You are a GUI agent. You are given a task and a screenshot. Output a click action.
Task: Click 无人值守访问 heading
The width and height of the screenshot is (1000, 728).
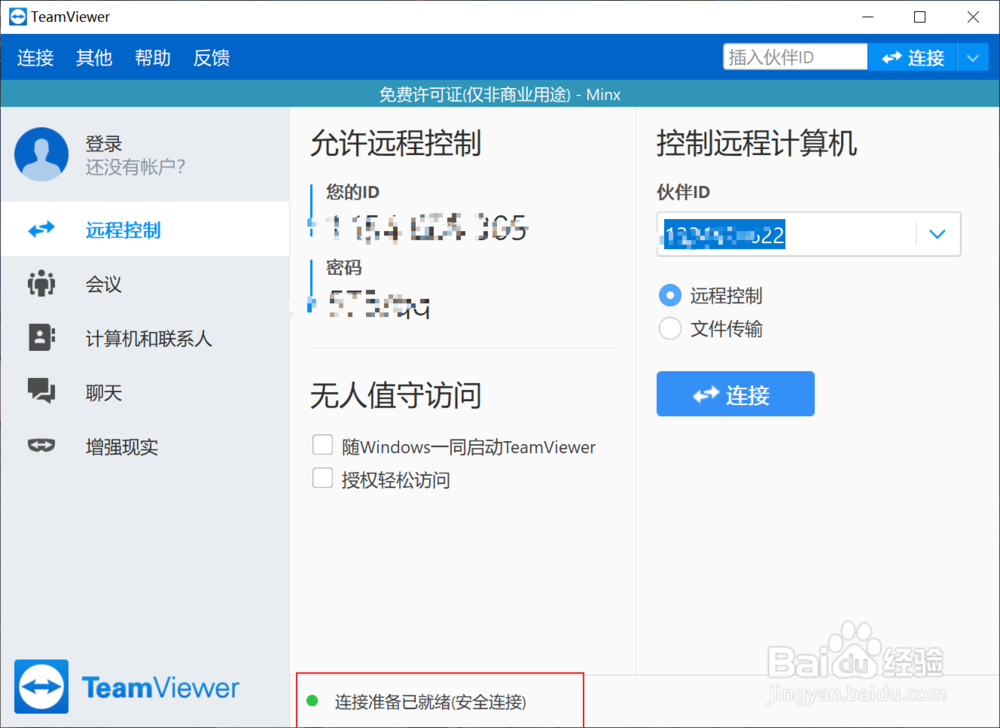pos(395,395)
